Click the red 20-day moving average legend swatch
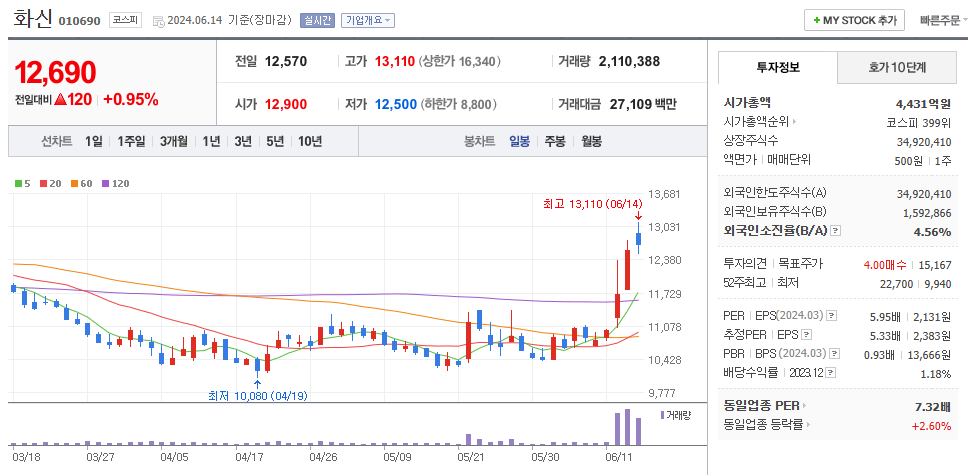979x475 pixels. click(x=43, y=184)
